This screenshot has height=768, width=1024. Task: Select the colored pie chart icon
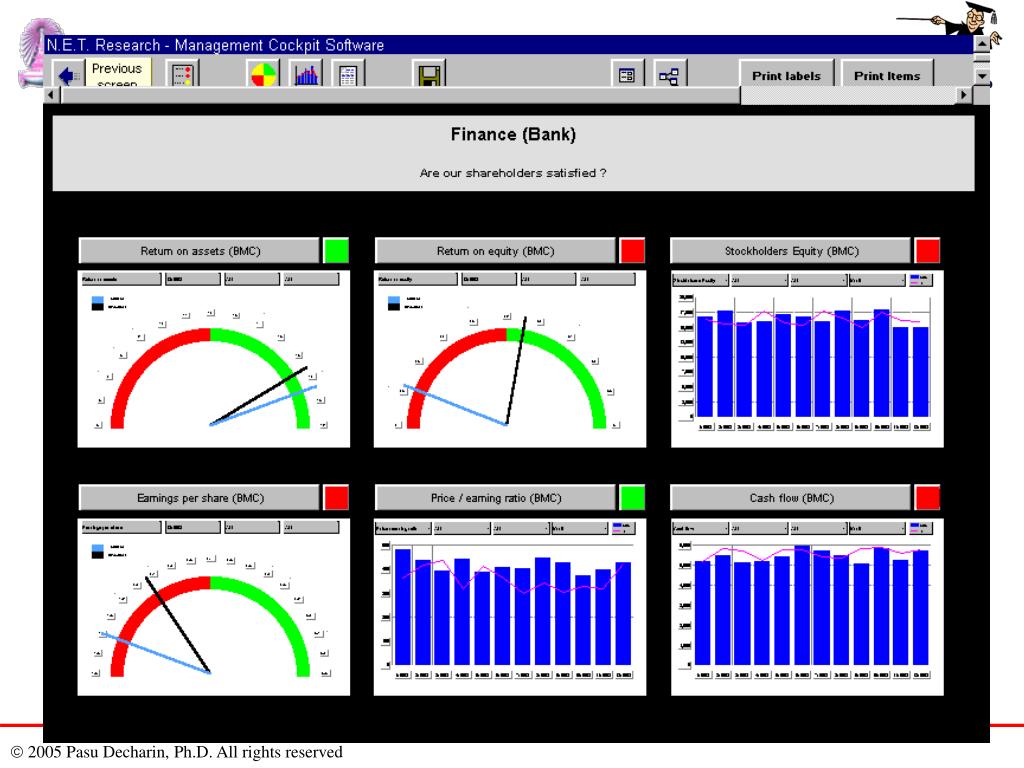(x=263, y=74)
